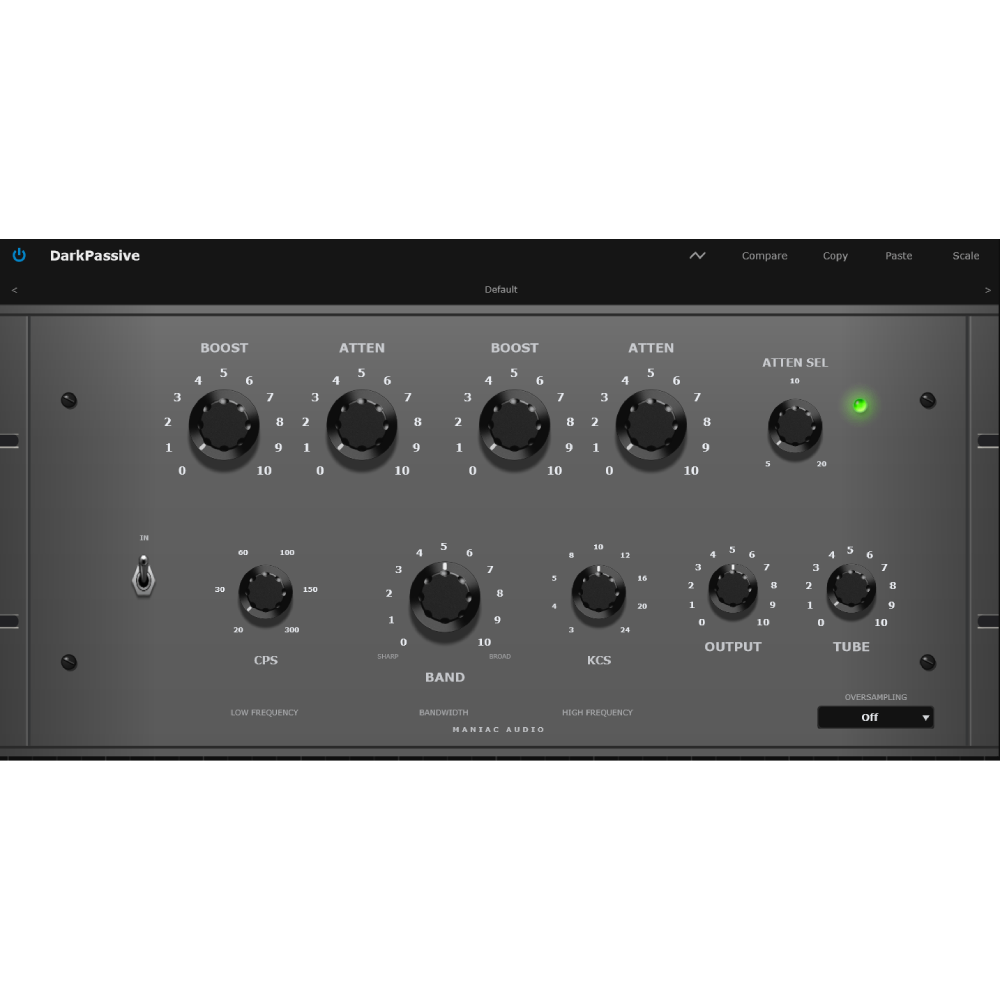Open the Oversampling dropdown set to Off
The image size is (1000, 1000).
click(x=876, y=717)
